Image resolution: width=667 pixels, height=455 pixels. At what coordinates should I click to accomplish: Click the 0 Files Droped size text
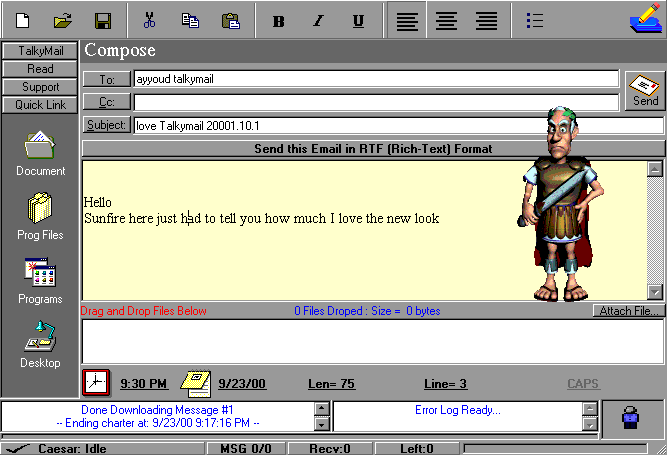[x=367, y=311]
